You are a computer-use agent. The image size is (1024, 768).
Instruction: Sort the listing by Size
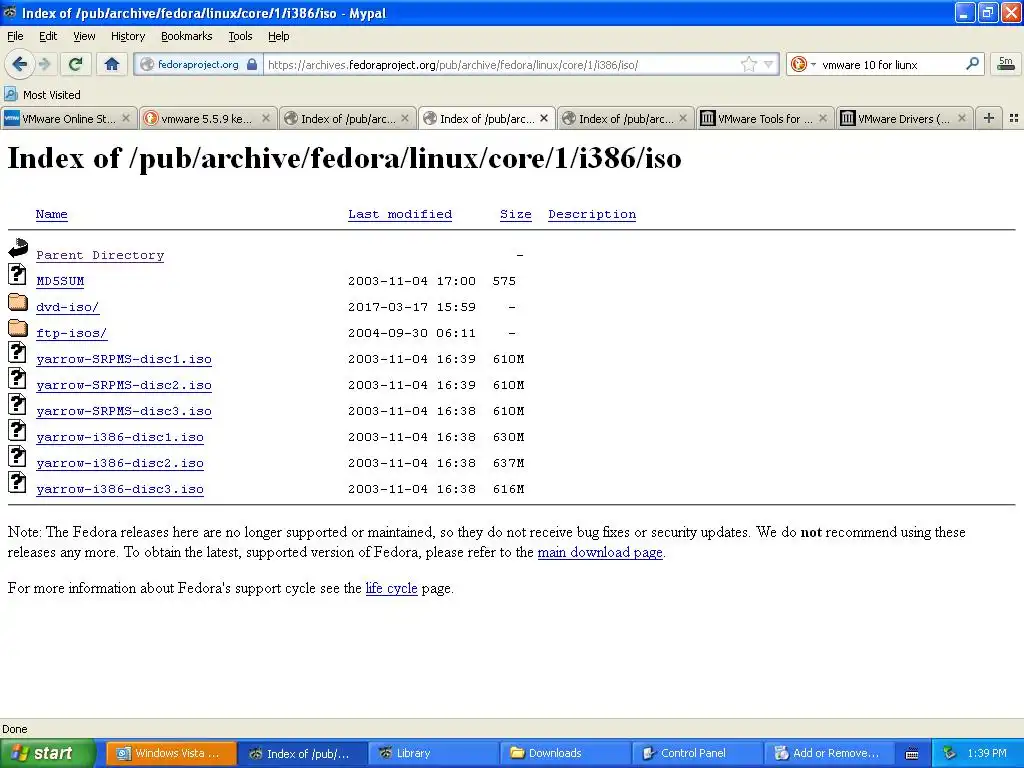pyautogui.click(x=515, y=214)
